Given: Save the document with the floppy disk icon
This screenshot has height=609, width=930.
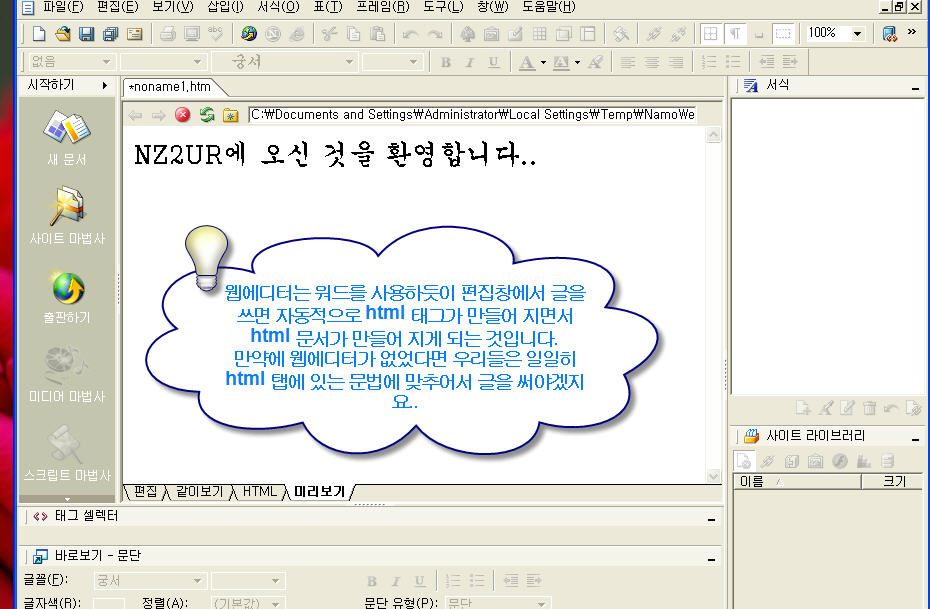Looking at the screenshot, I should 87,33.
